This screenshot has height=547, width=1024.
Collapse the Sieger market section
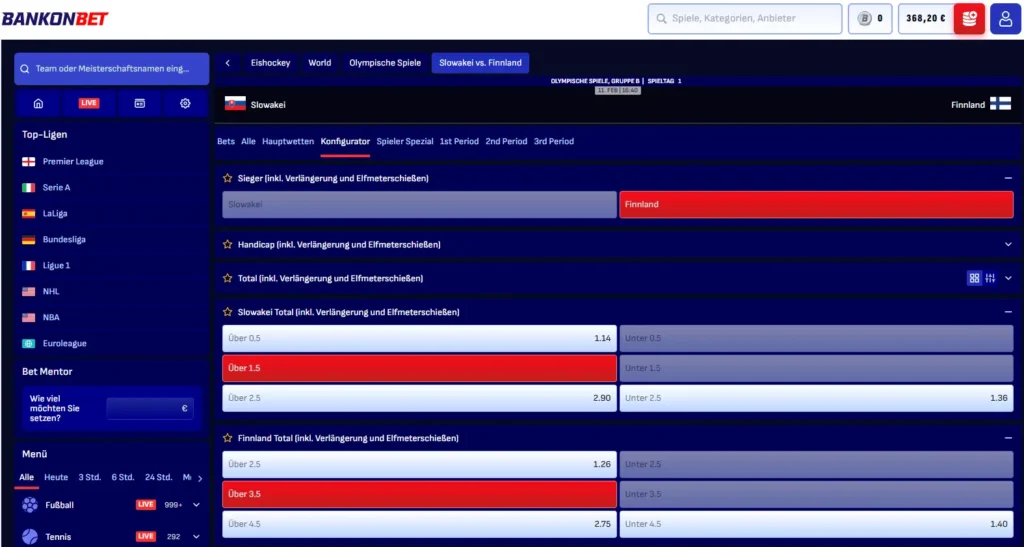click(x=1008, y=178)
